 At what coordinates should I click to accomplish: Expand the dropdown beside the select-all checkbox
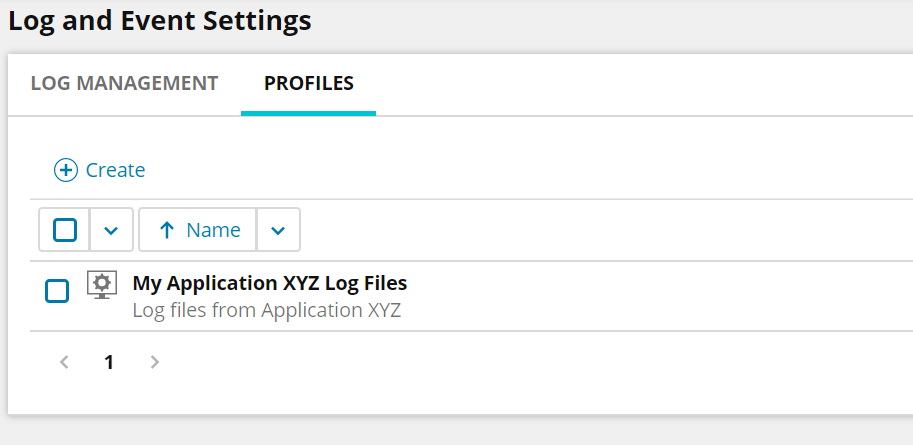tap(111, 230)
